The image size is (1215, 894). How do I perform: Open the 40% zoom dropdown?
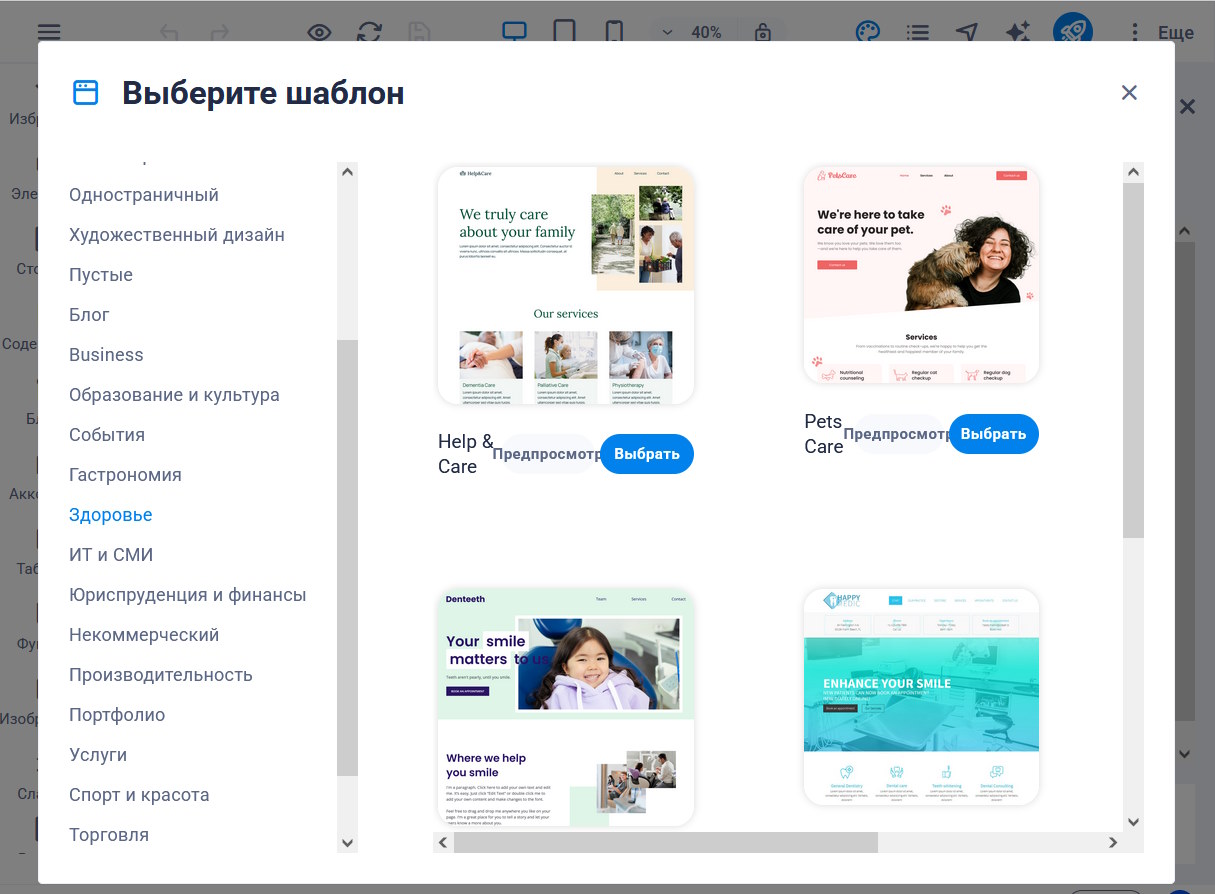click(x=692, y=32)
